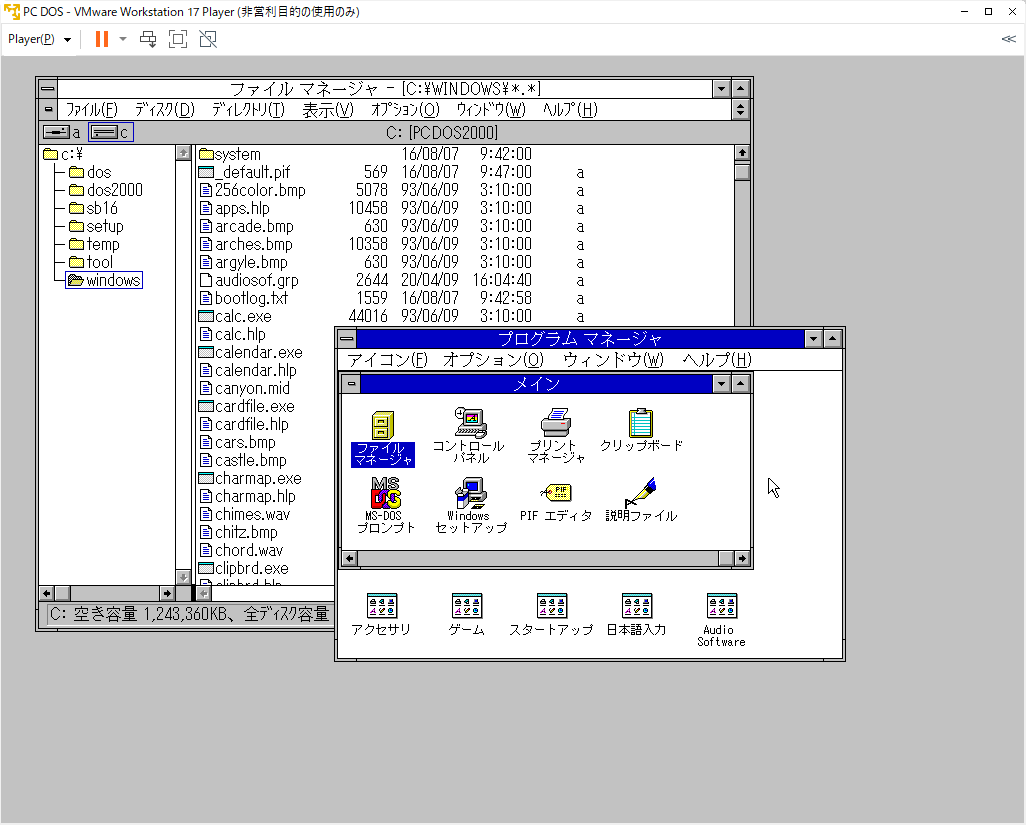
Task: Click directory tree horizontal scroll right arrow
Action: pos(167,593)
